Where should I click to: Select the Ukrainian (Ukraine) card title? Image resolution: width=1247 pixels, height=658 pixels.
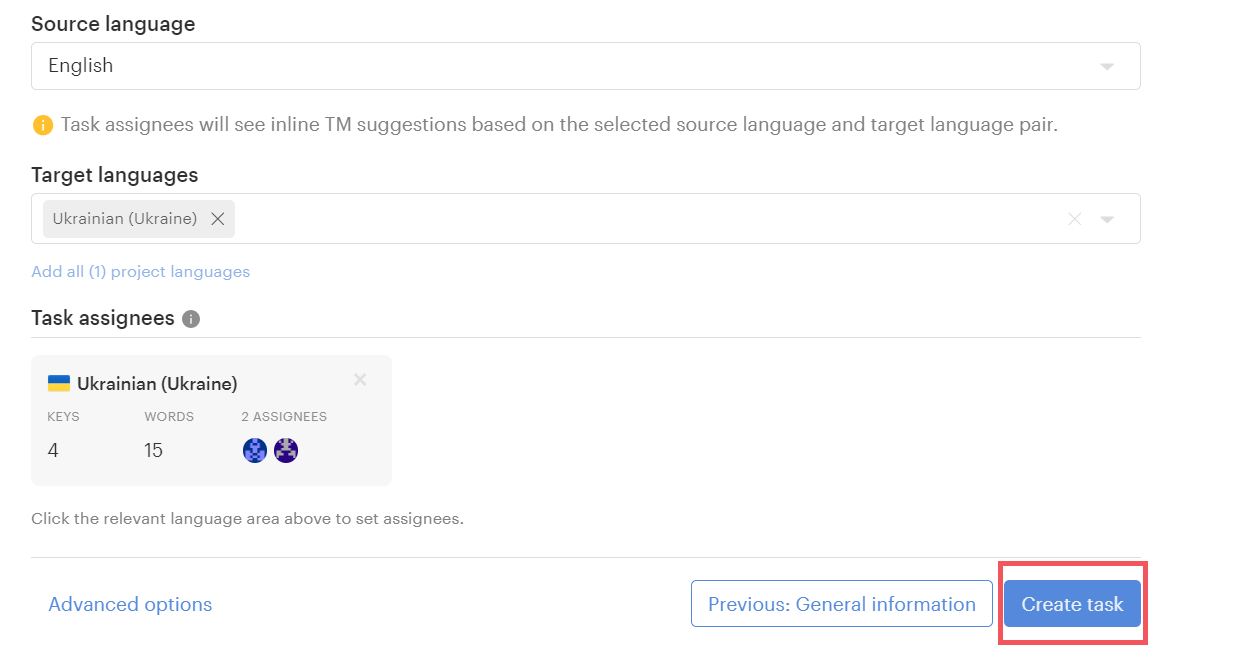tap(157, 384)
